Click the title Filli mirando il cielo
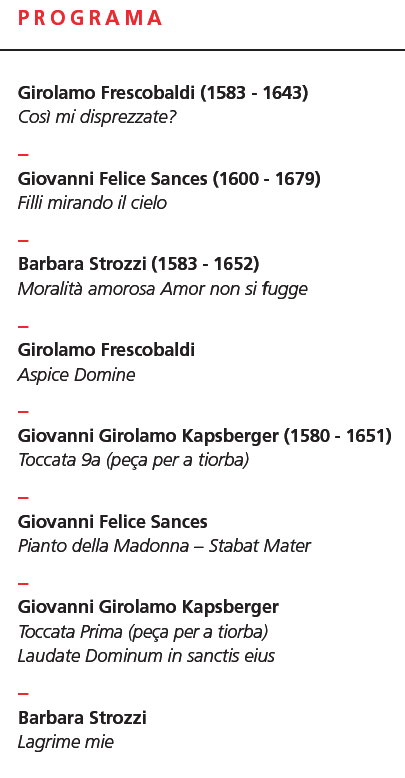 (92, 203)
